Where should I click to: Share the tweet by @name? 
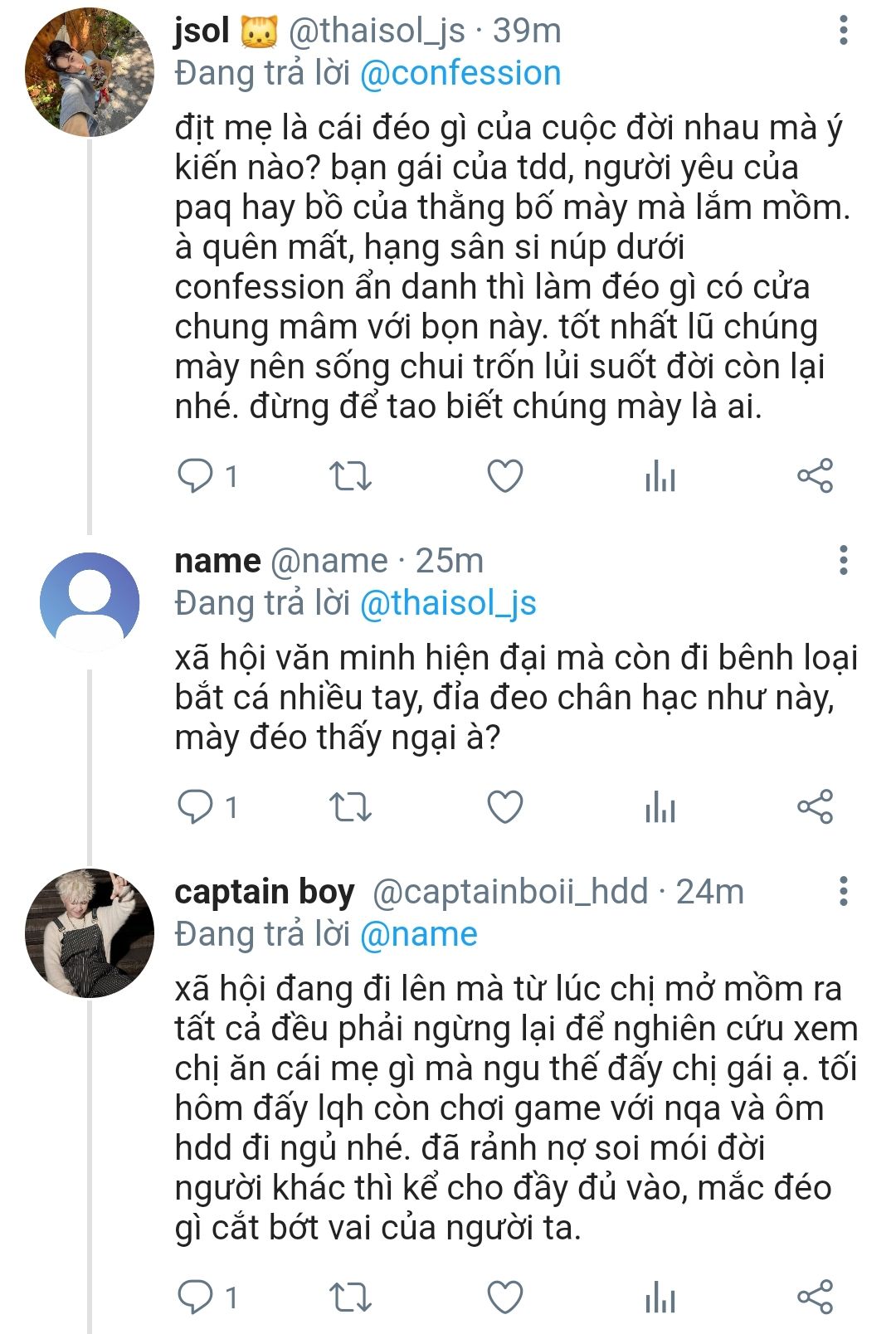pyautogui.click(x=815, y=806)
